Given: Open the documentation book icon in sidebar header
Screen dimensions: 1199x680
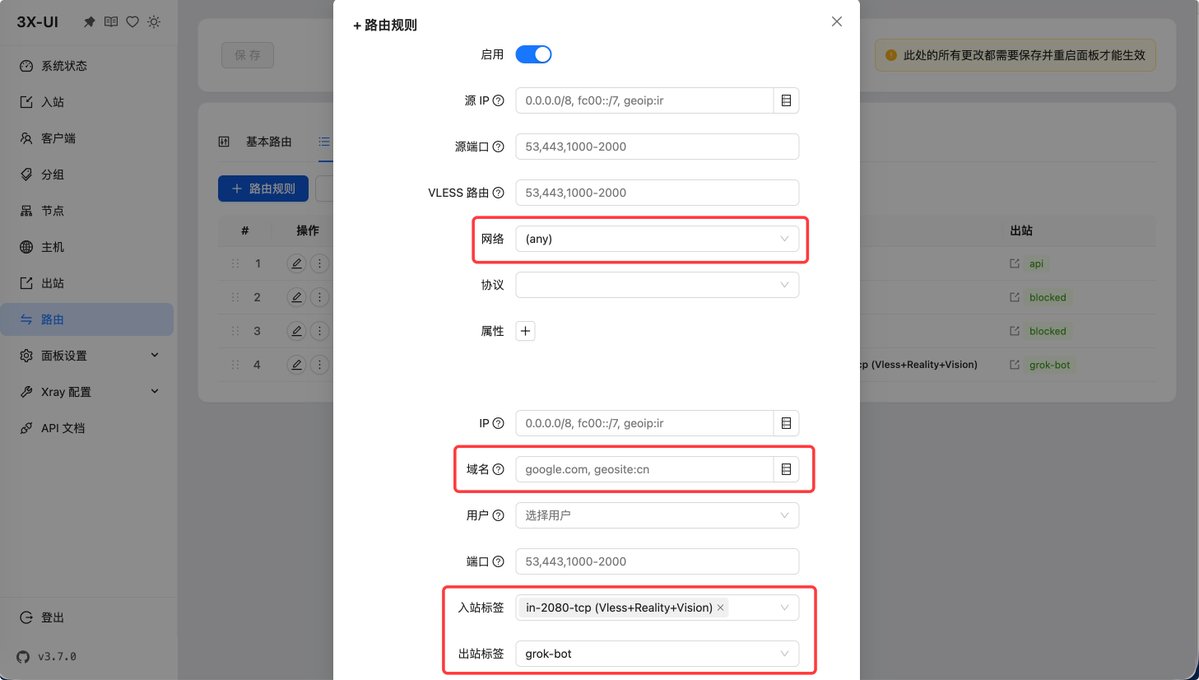Looking at the screenshot, I should pyautogui.click(x=111, y=22).
